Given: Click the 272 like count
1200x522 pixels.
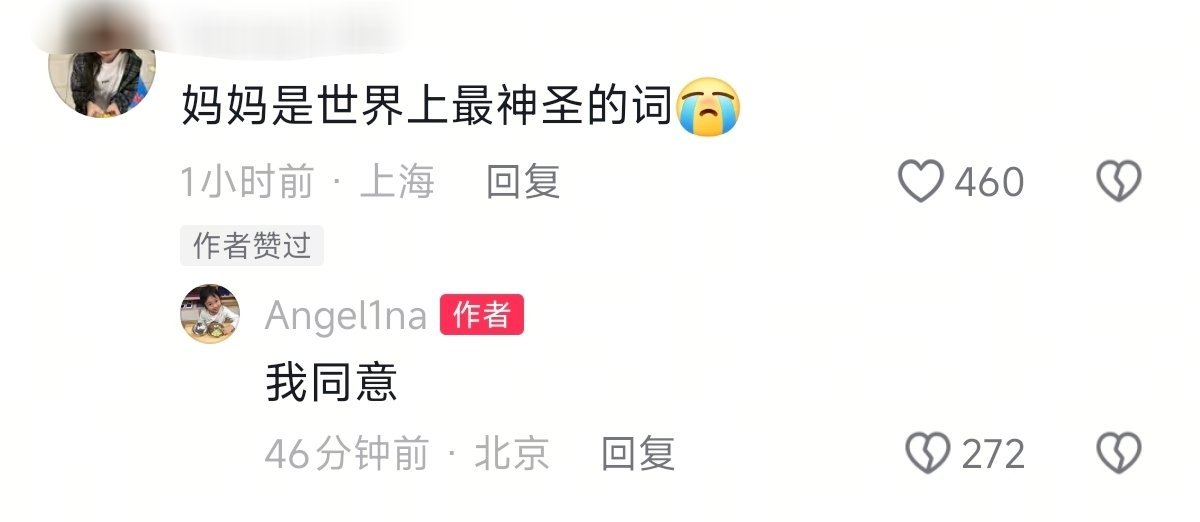Looking at the screenshot, I should (x=994, y=453).
